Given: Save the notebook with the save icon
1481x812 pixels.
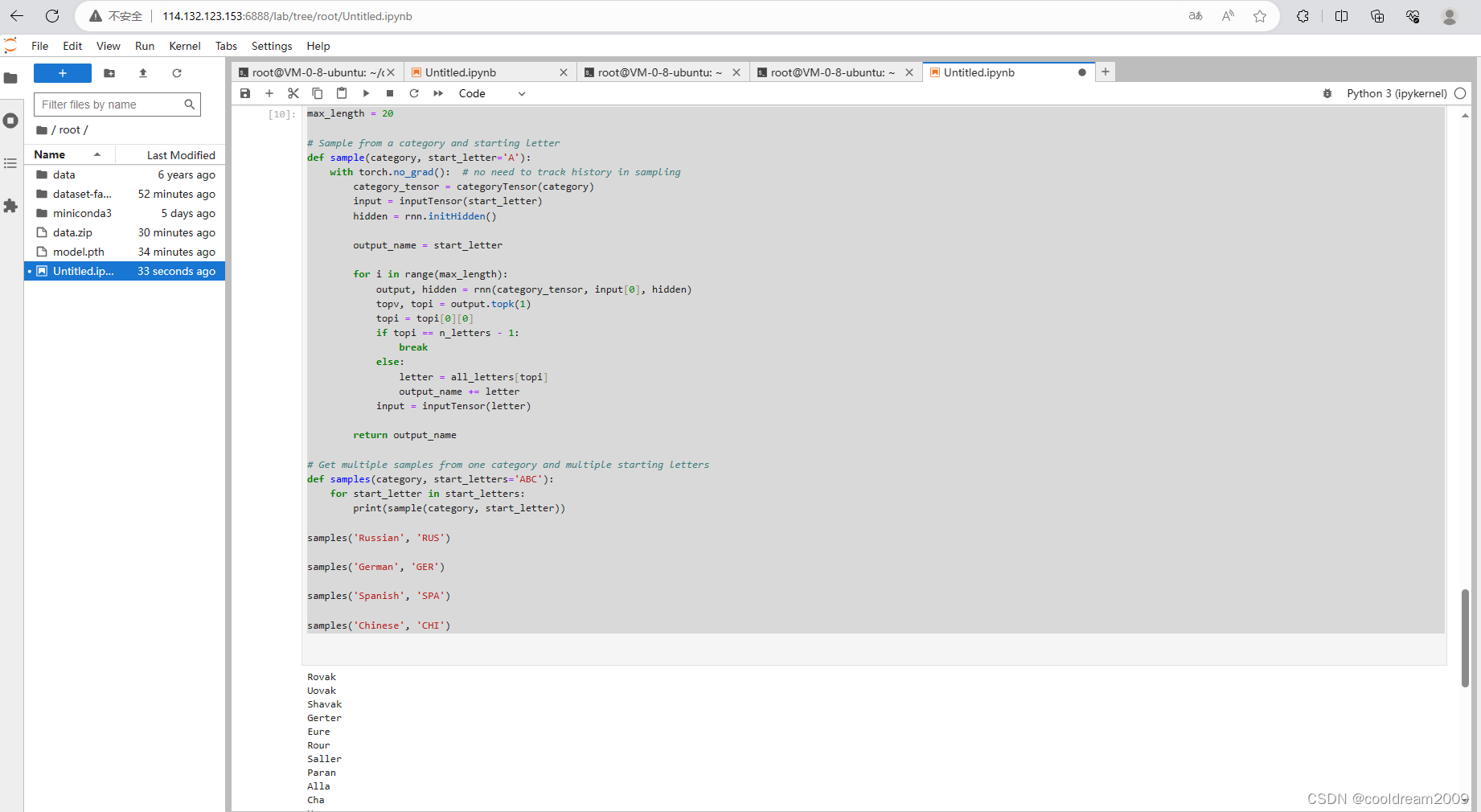Looking at the screenshot, I should click(x=245, y=93).
